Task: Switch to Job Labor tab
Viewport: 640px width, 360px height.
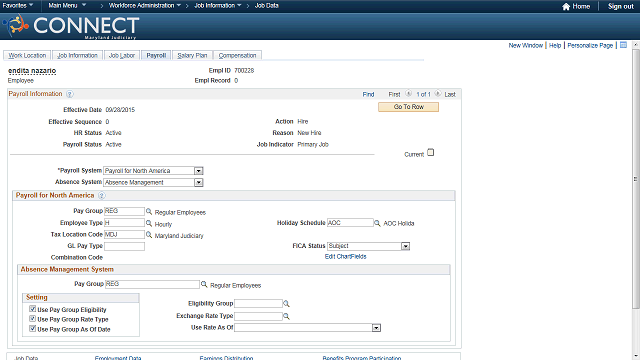Action: click(122, 56)
